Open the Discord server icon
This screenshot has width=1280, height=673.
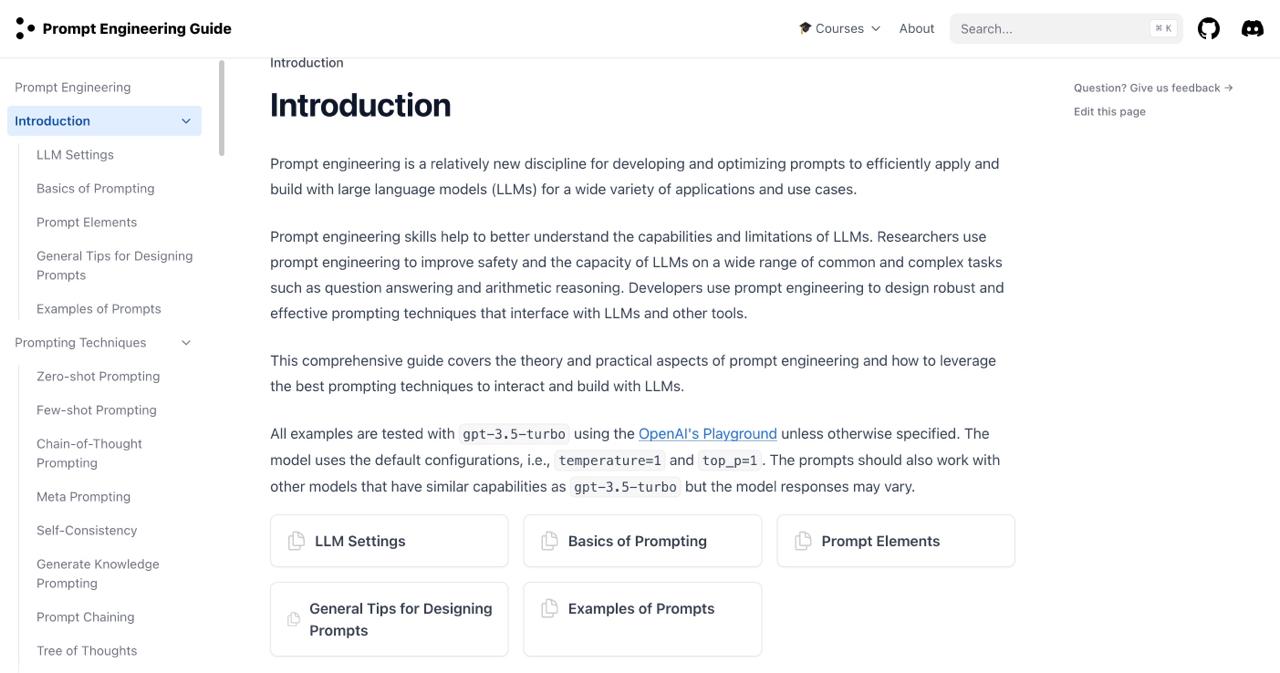click(x=1252, y=28)
